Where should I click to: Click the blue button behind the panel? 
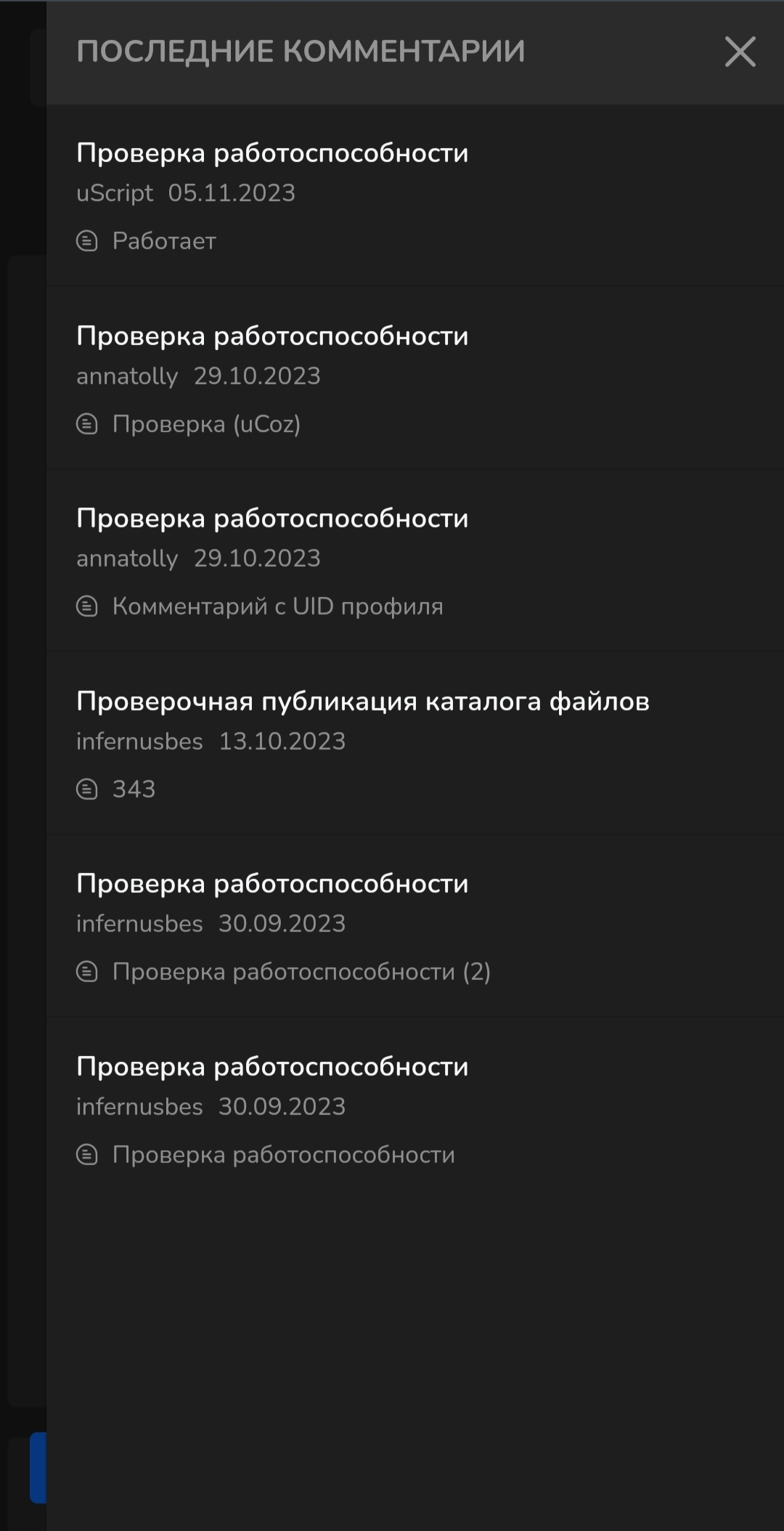(38, 1468)
